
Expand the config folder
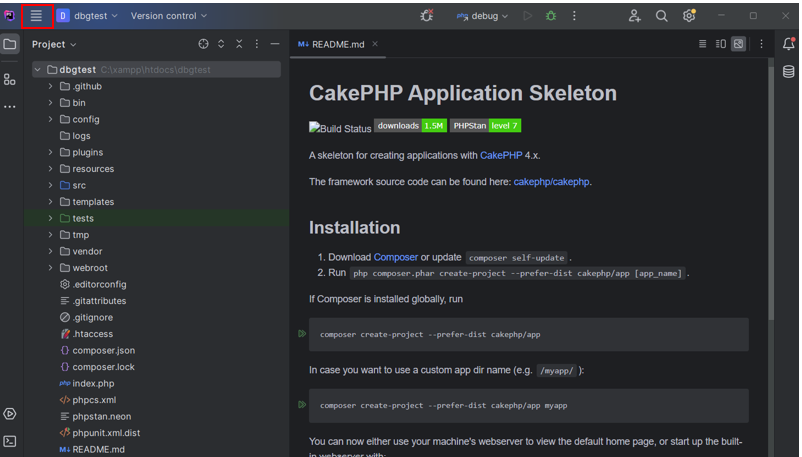[50, 119]
